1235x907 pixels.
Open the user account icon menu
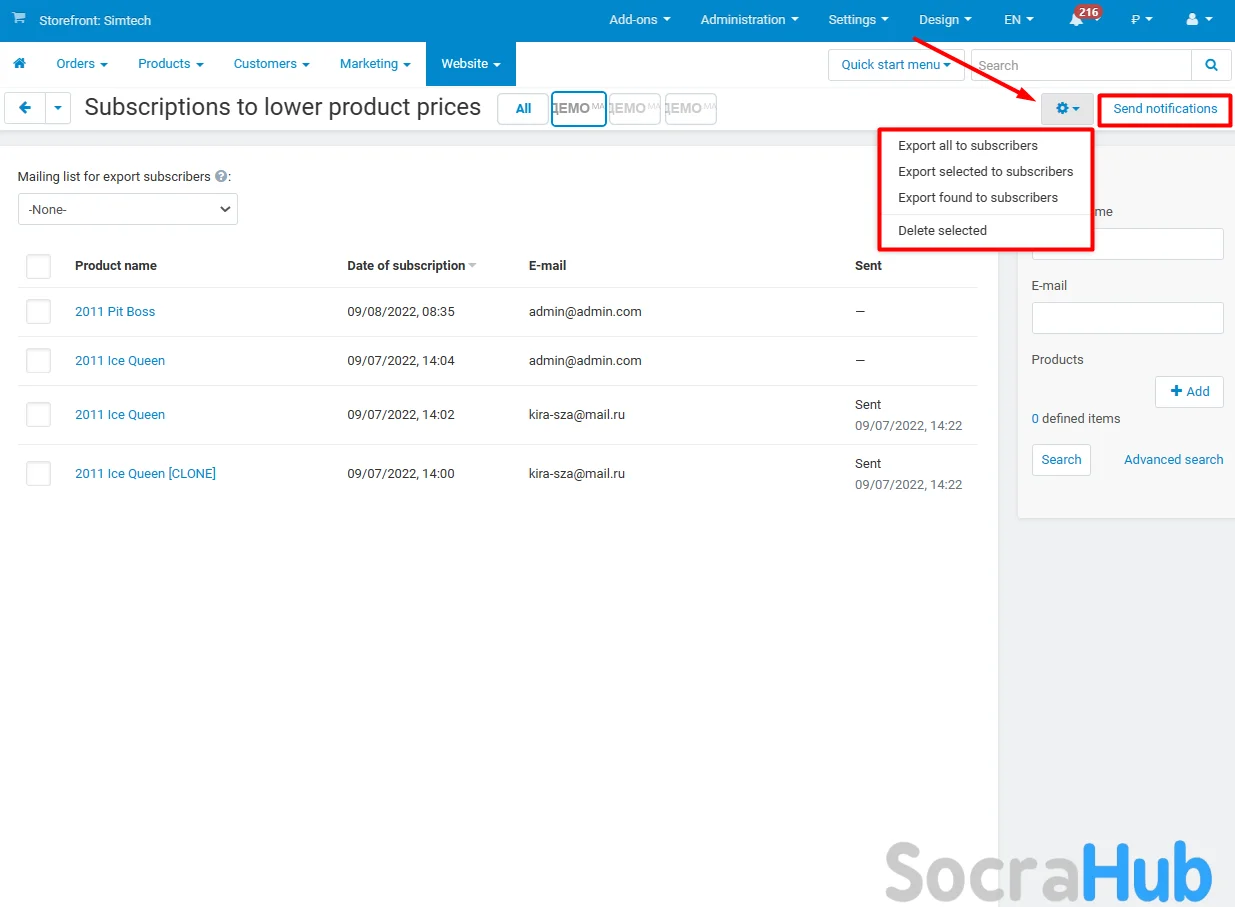pyautogui.click(x=1197, y=20)
